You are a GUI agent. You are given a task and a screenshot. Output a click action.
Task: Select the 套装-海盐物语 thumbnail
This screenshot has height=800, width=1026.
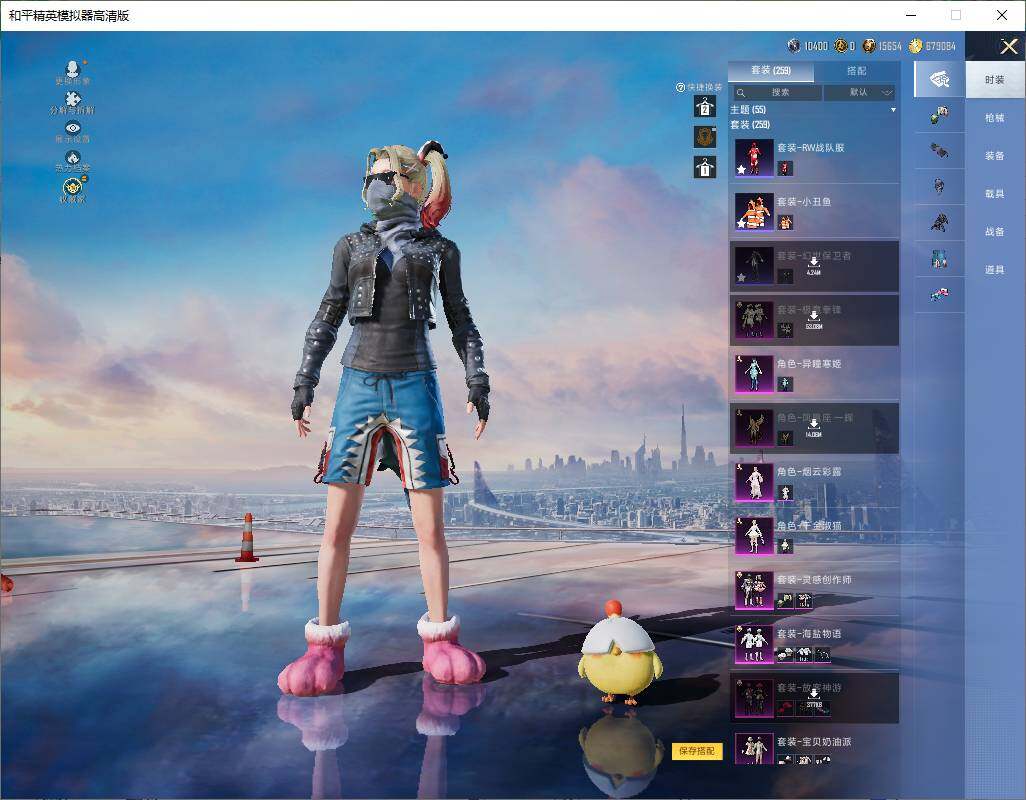[x=754, y=644]
